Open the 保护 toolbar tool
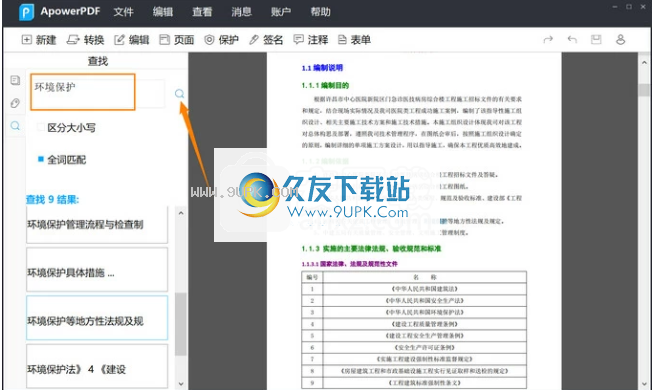 click(x=221, y=40)
